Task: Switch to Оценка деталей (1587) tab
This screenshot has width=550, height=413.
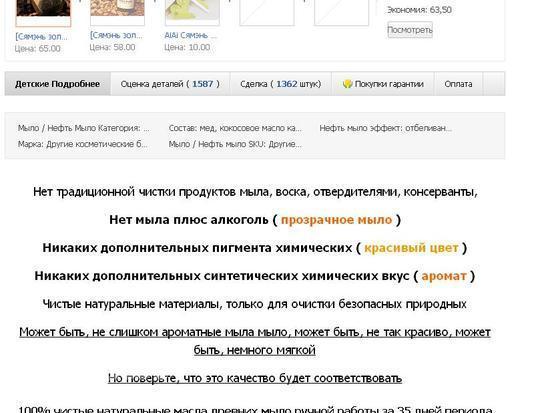Action: click(x=170, y=84)
